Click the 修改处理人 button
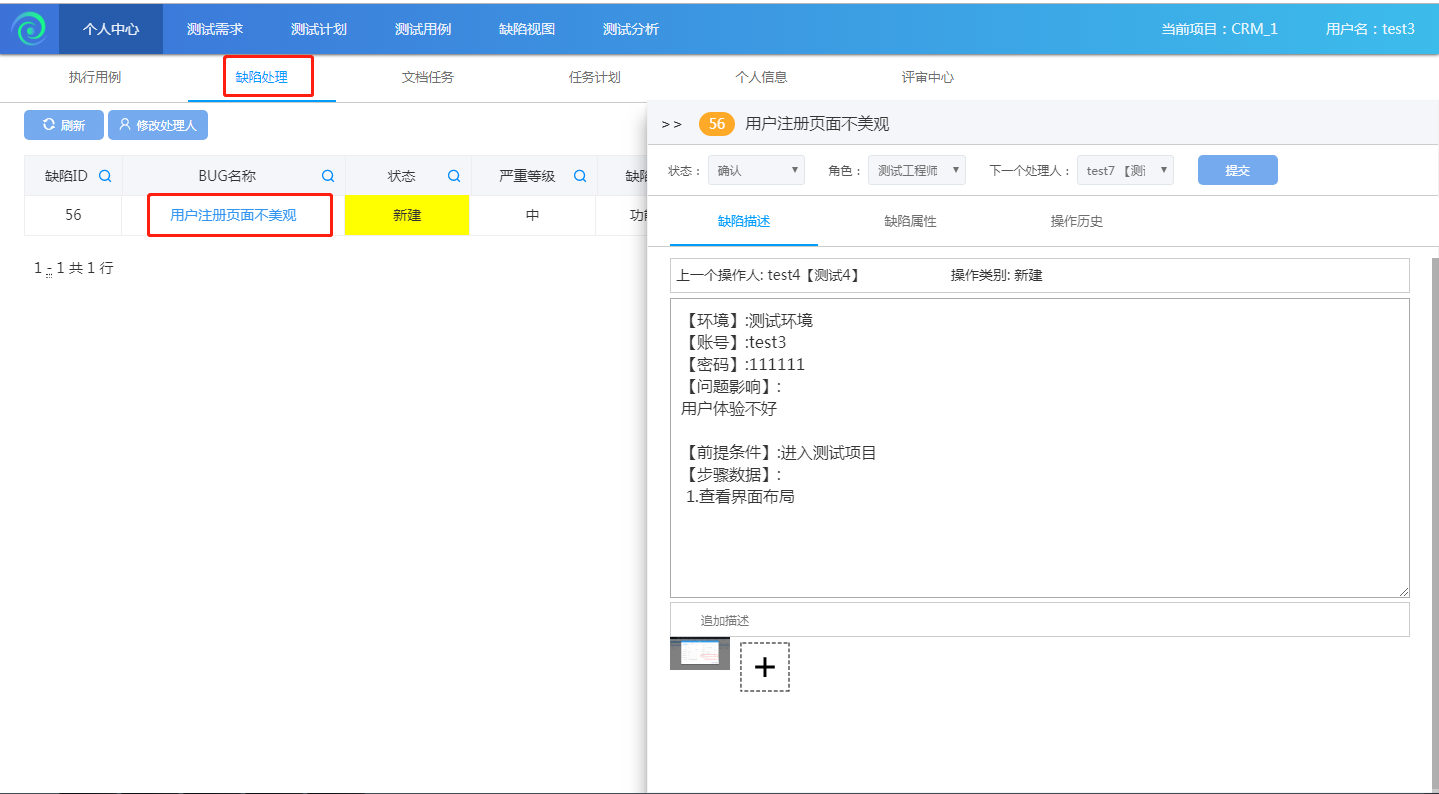The image size is (1439, 794). click(158, 125)
